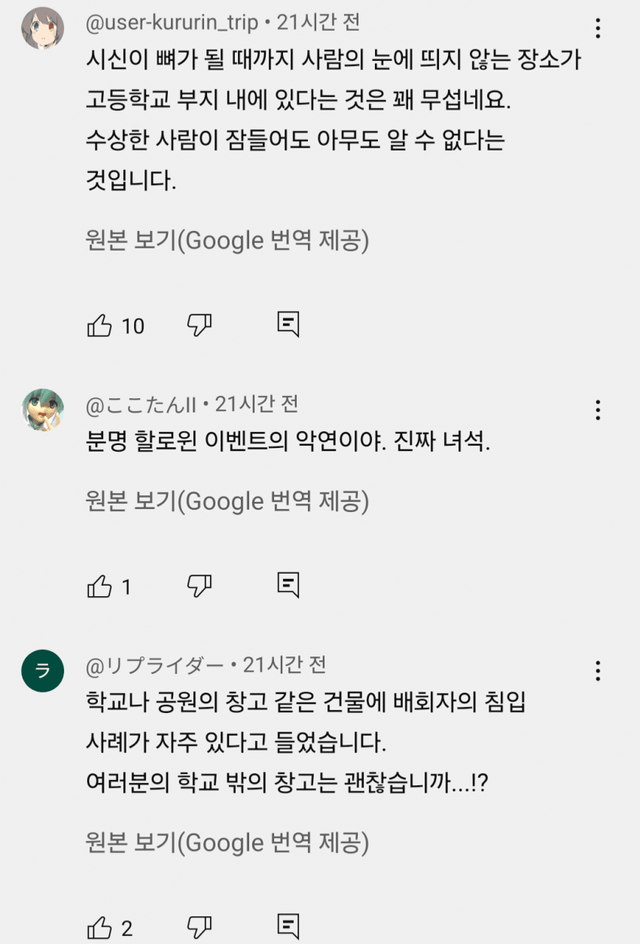Viewport: 640px width, 944px height.
Task: Like @ここたんII's comment
Action: tap(101, 584)
